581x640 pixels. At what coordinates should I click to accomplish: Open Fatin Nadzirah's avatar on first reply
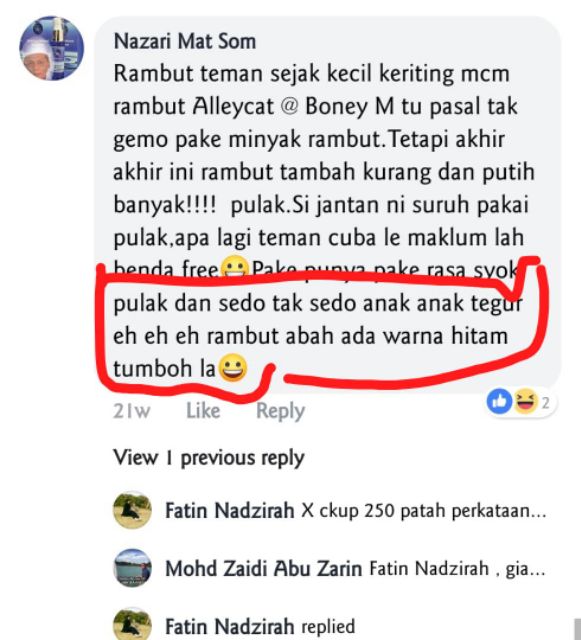(132, 510)
